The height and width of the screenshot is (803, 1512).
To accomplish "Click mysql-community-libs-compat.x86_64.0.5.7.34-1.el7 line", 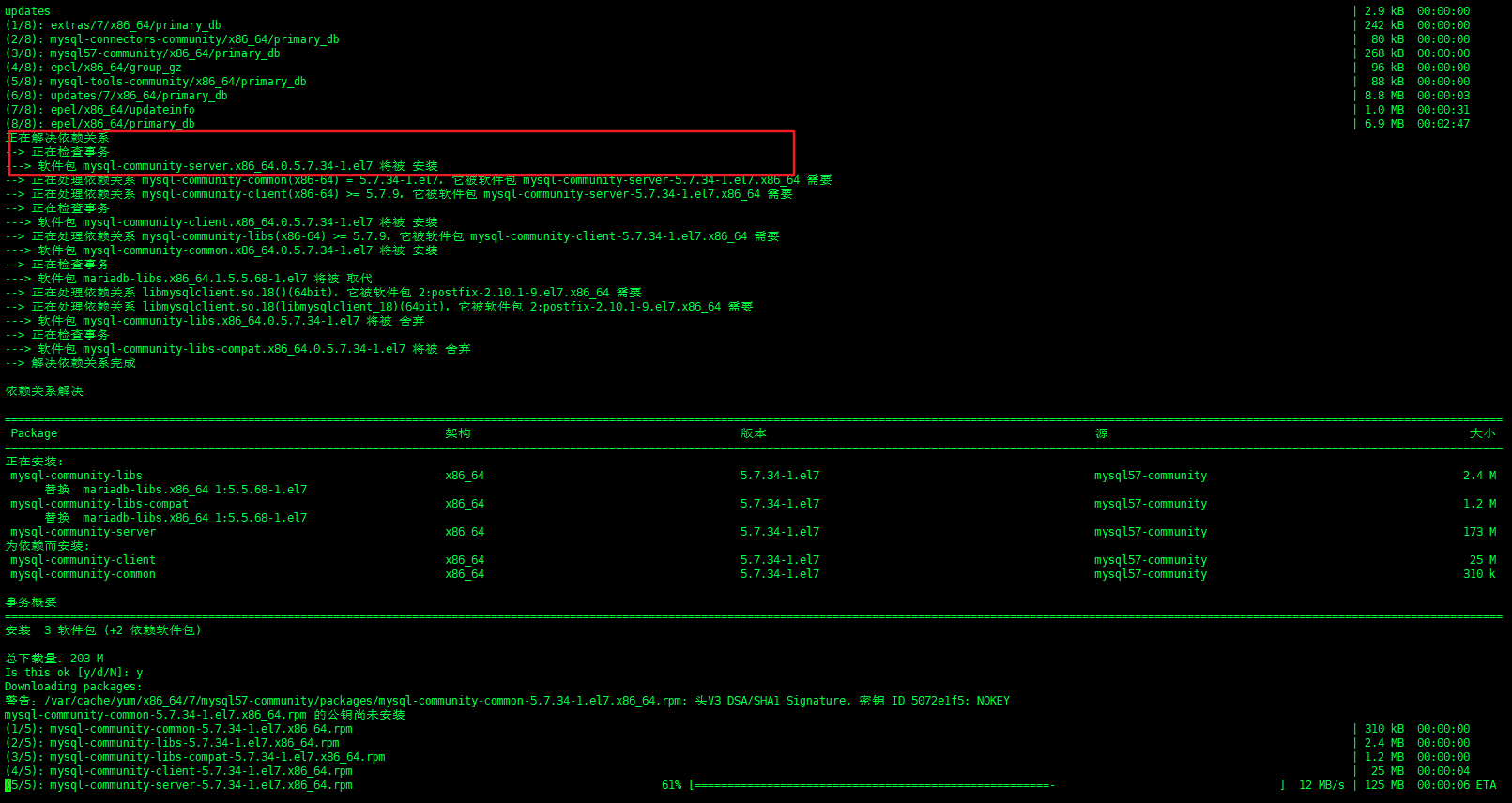I will (237, 349).
